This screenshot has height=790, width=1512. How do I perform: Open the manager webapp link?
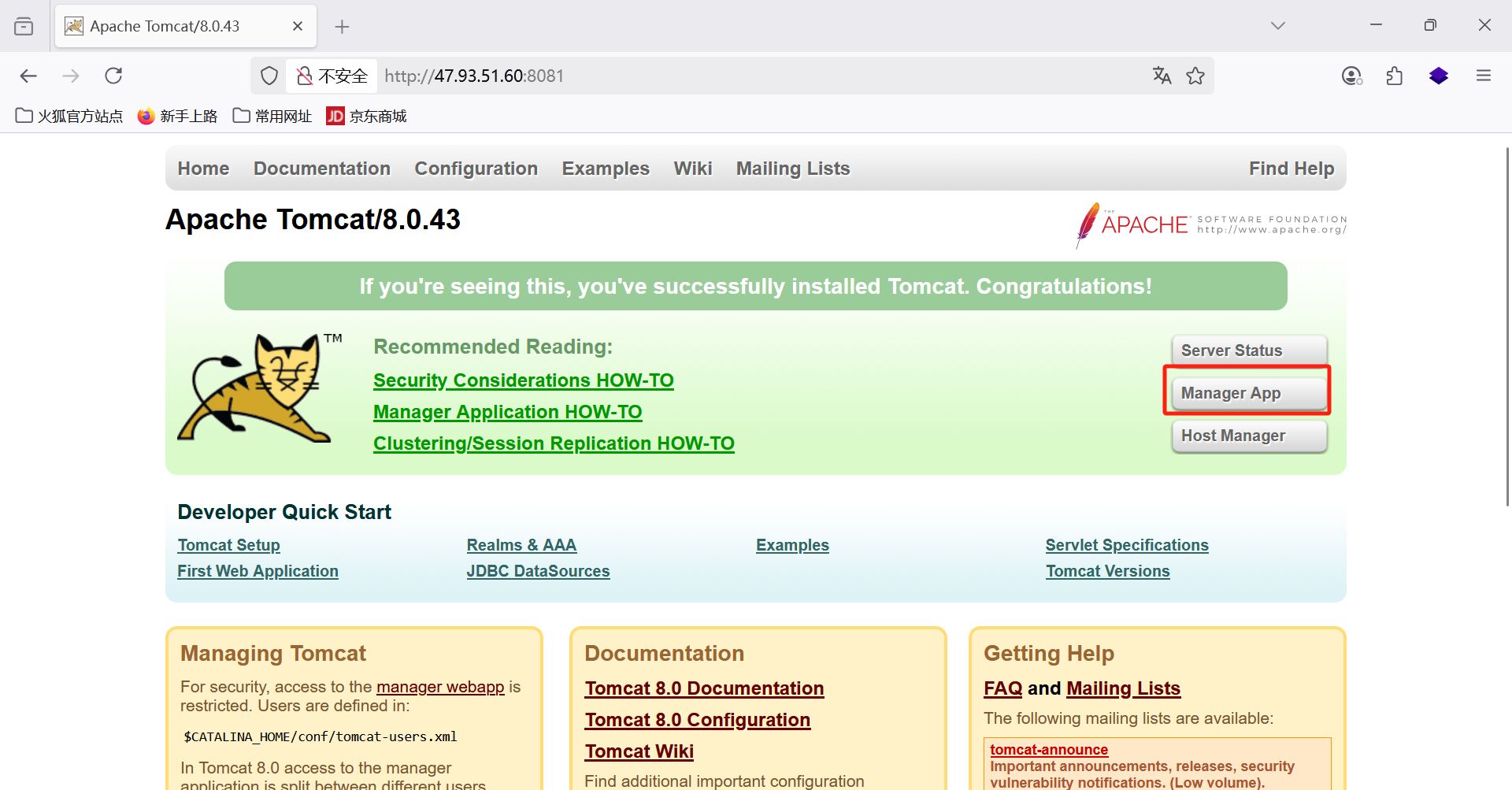pos(440,687)
